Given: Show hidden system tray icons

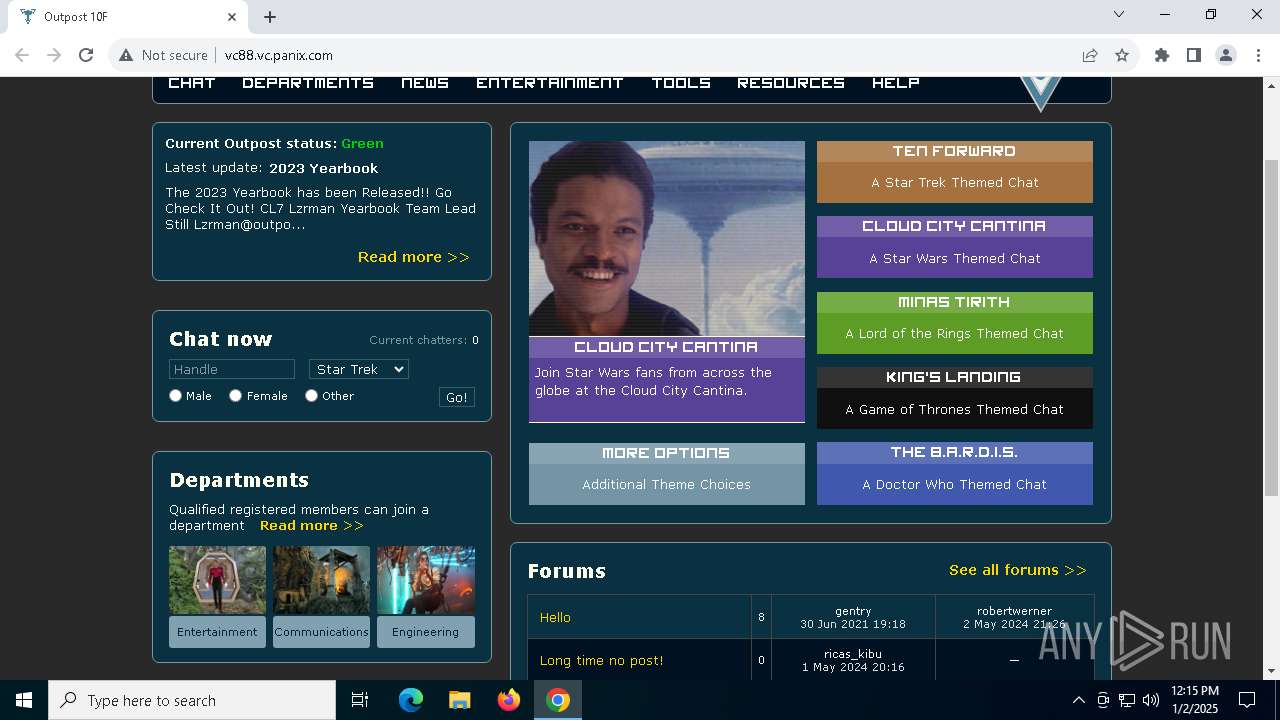Looking at the screenshot, I should tap(1078, 700).
